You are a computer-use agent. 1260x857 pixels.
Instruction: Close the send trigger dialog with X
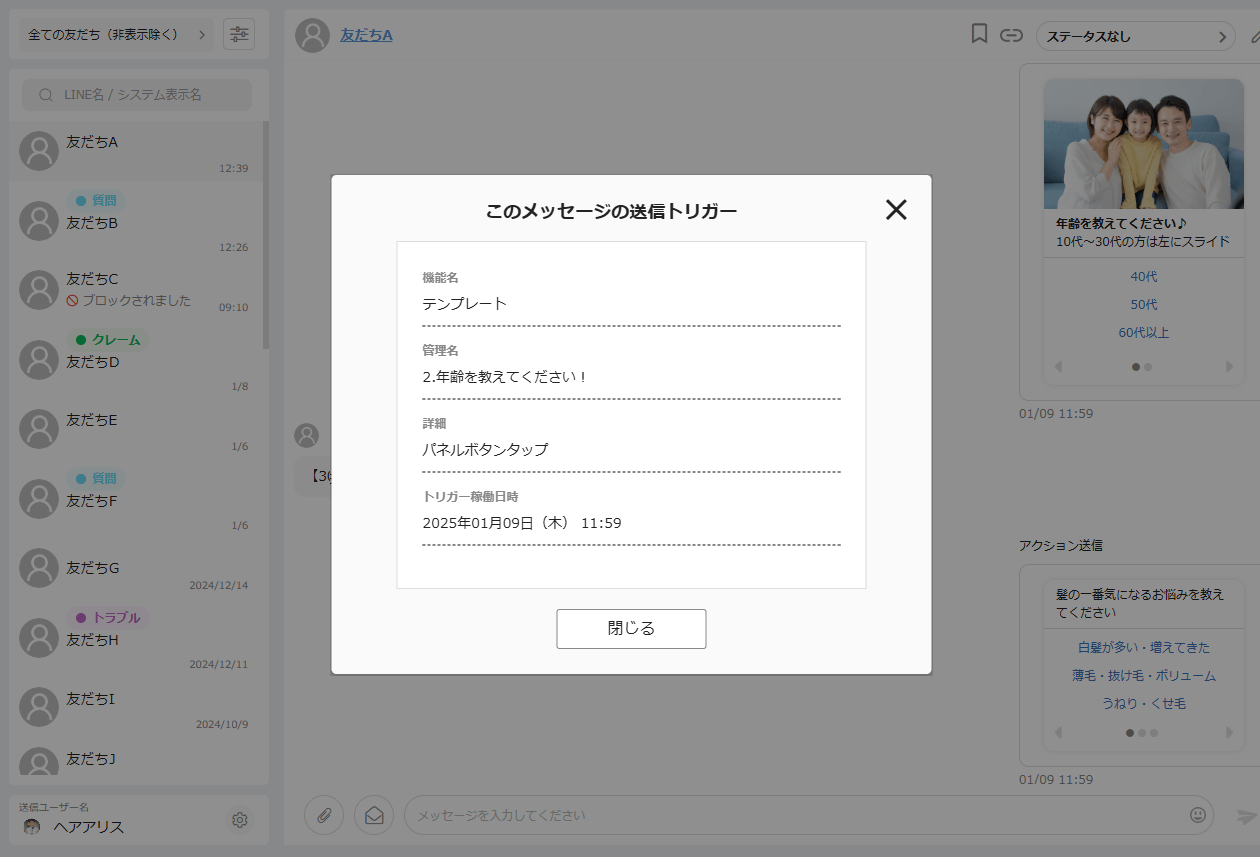tap(896, 209)
